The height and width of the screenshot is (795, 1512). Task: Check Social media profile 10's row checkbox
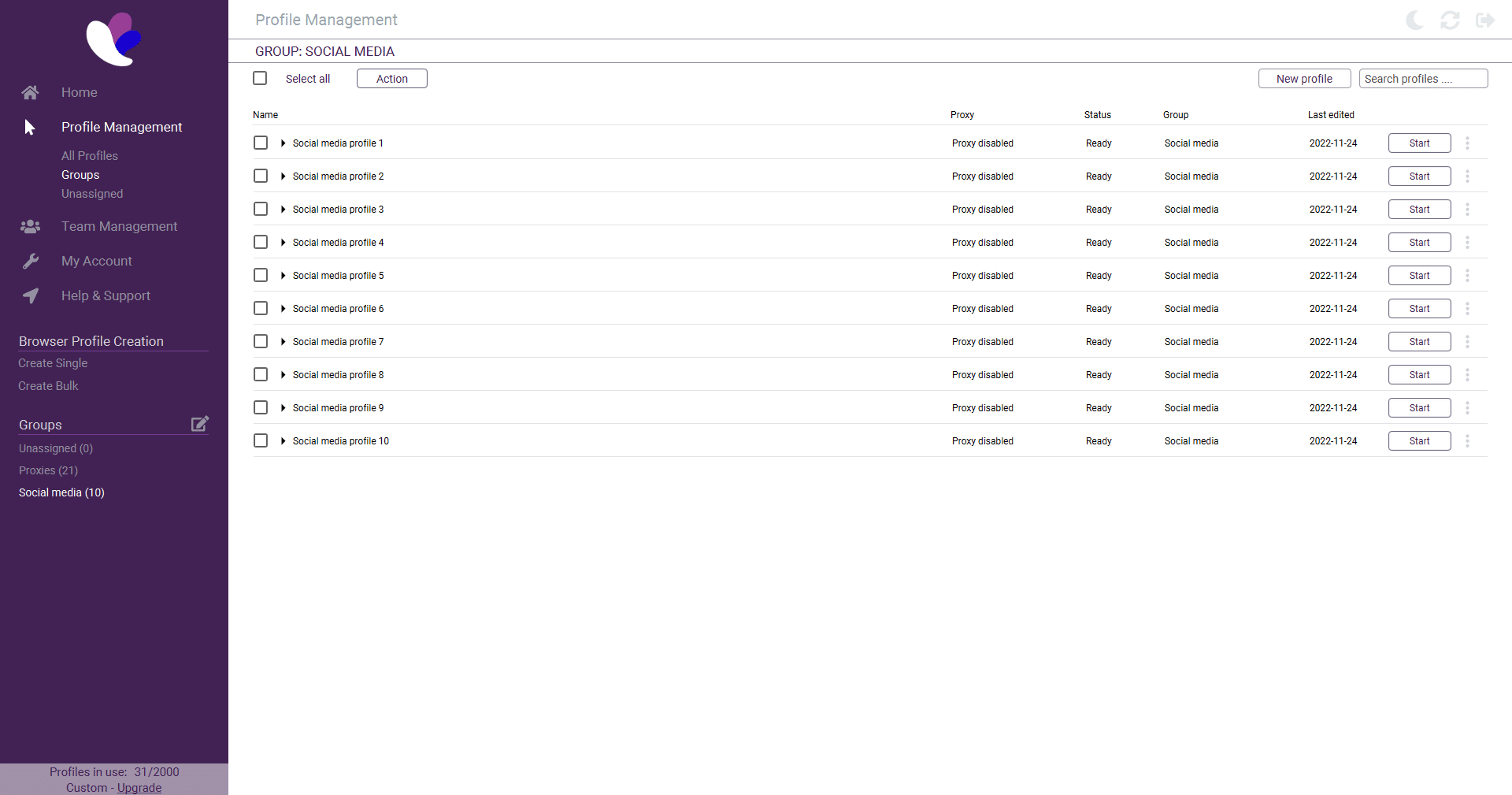tap(261, 440)
